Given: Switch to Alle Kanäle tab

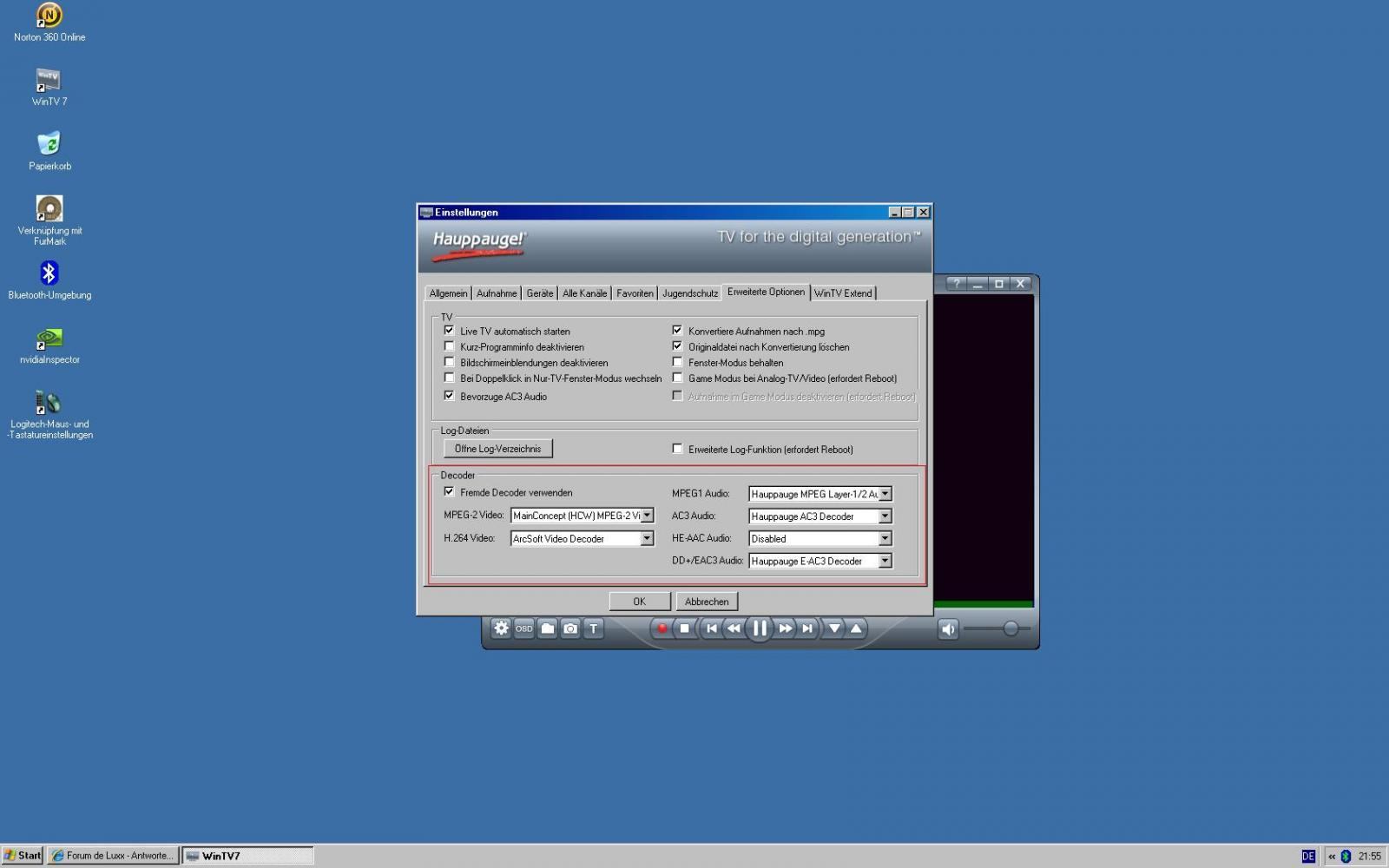Looking at the screenshot, I should pyautogui.click(x=584, y=293).
